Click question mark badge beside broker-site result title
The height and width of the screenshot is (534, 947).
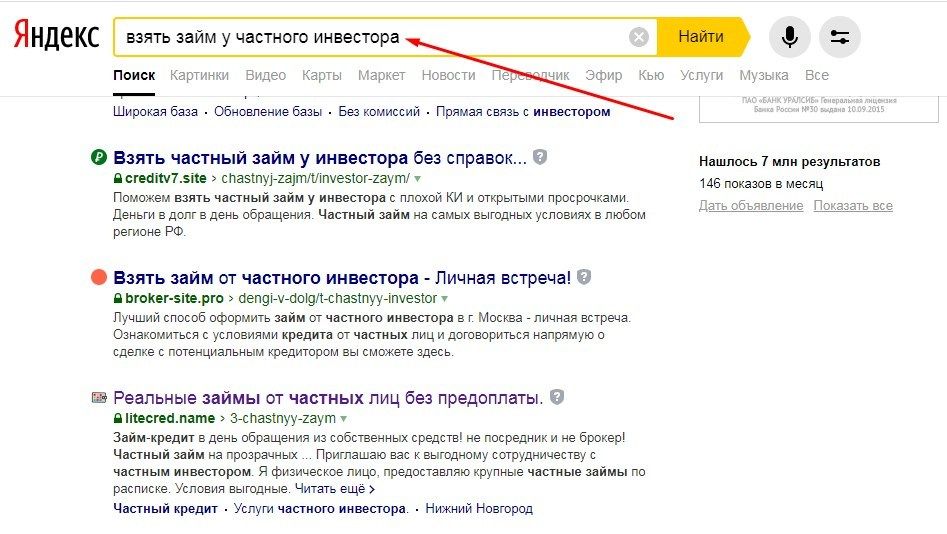pyautogui.click(x=584, y=277)
